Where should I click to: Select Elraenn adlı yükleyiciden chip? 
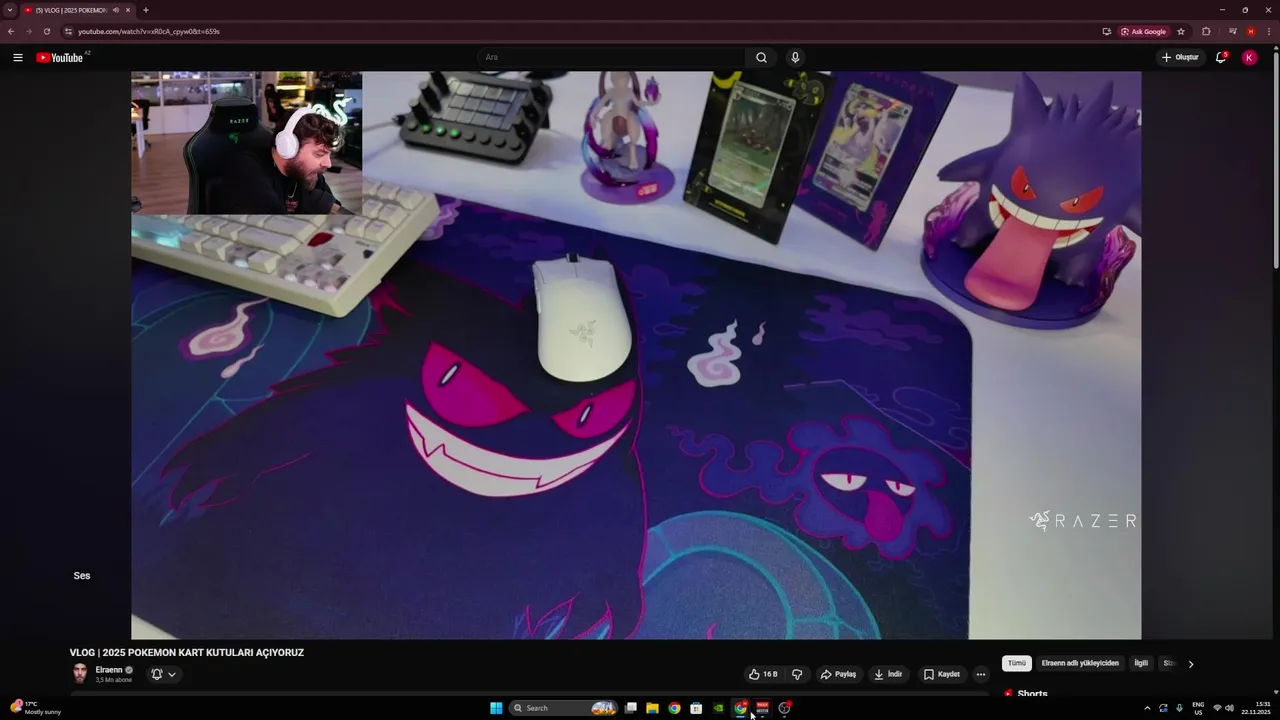tap(1080, 663)
